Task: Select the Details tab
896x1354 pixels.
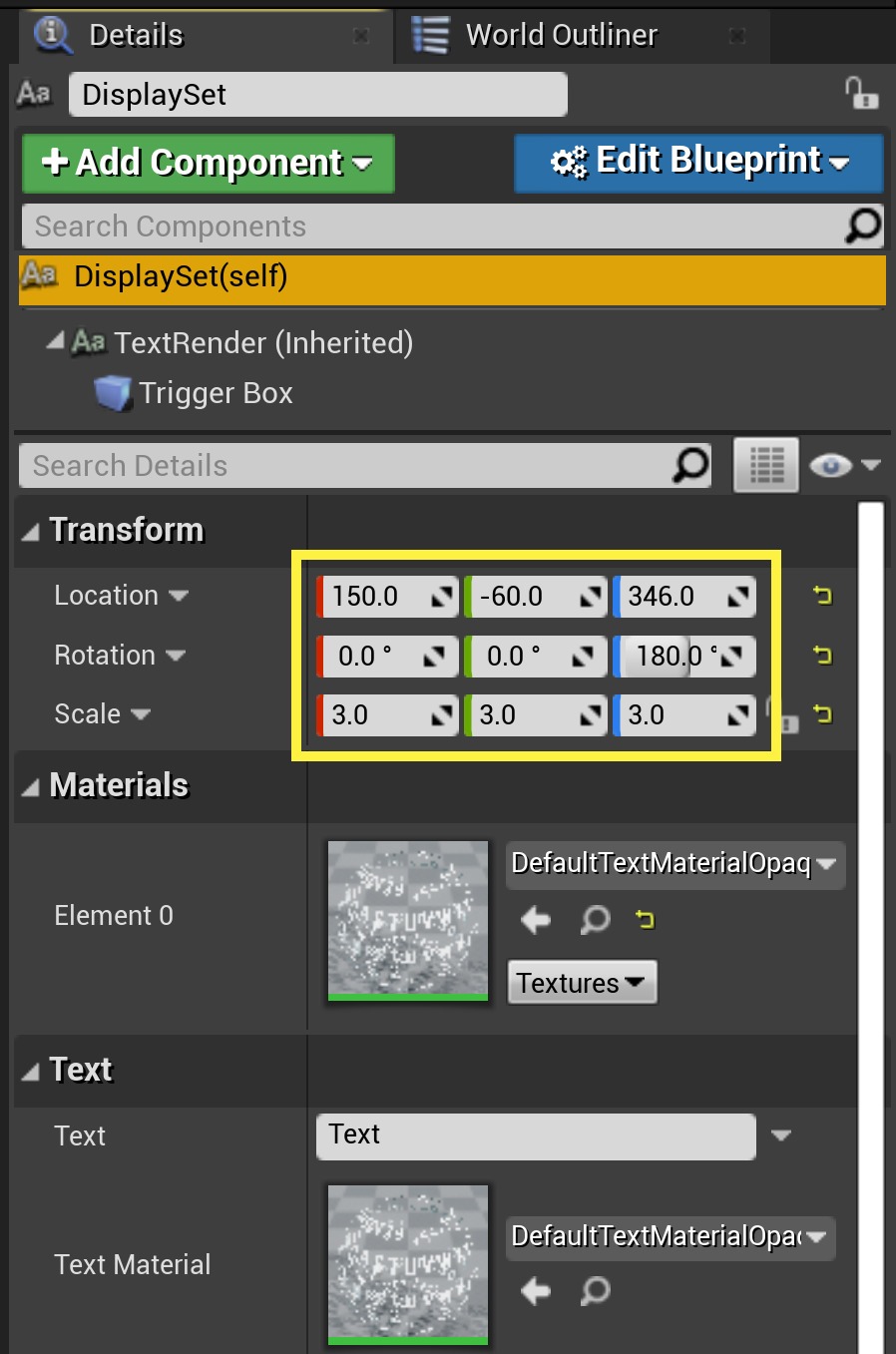Action: [x=135, y=36]
